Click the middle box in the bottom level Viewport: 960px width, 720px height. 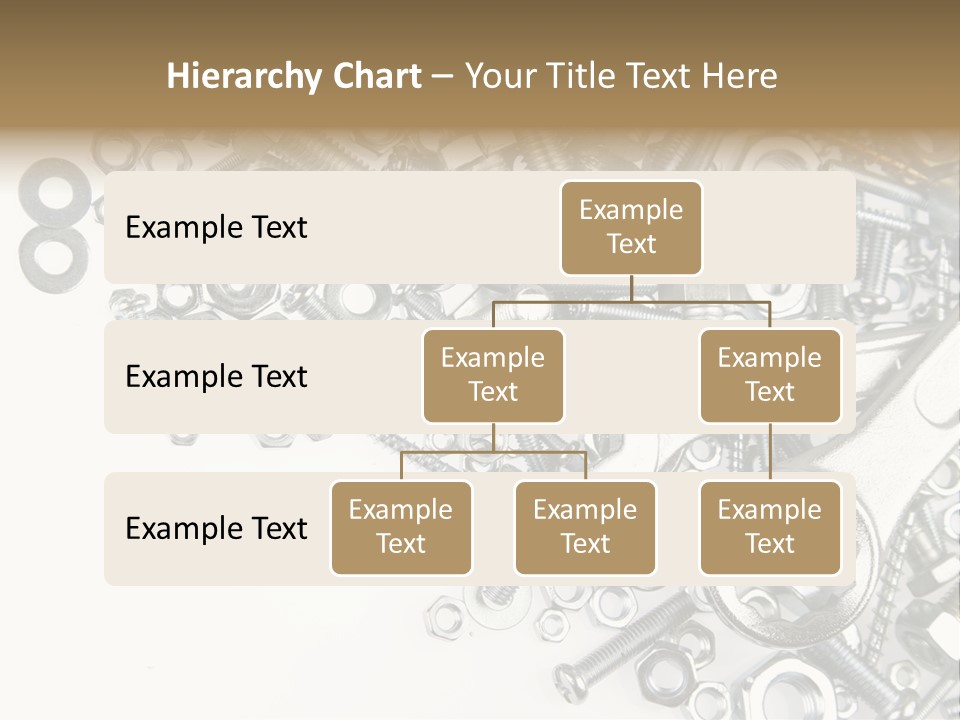(x=585, y=527)
